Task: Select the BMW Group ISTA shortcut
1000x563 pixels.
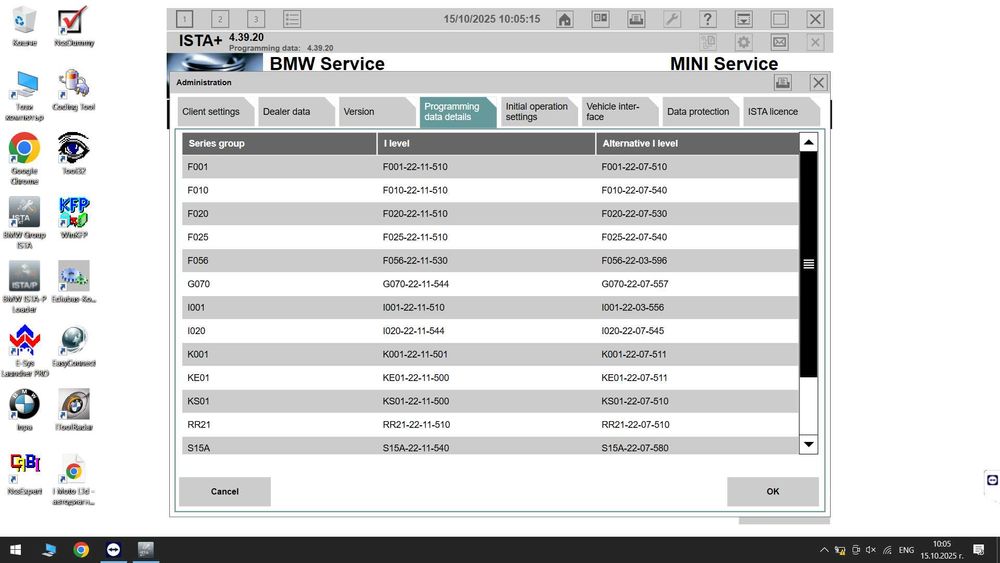Action: [24, 223]
